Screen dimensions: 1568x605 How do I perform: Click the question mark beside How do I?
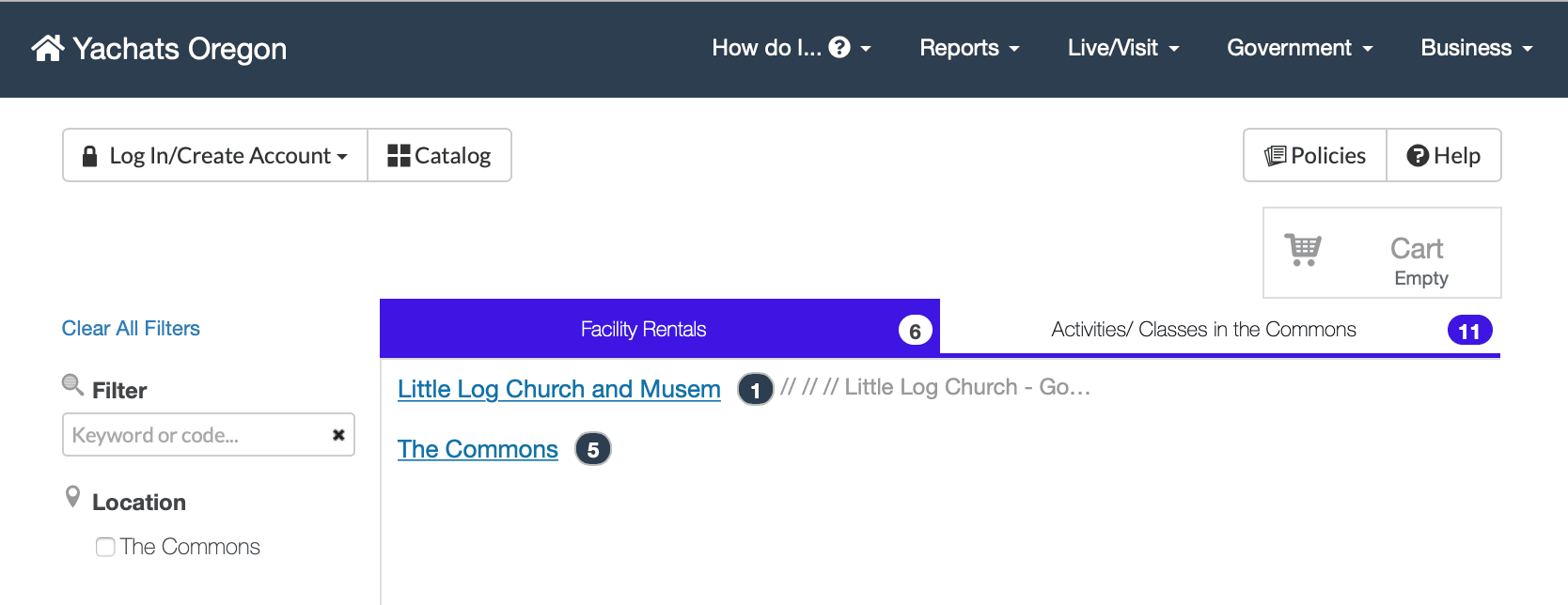[x=838, y=47]
